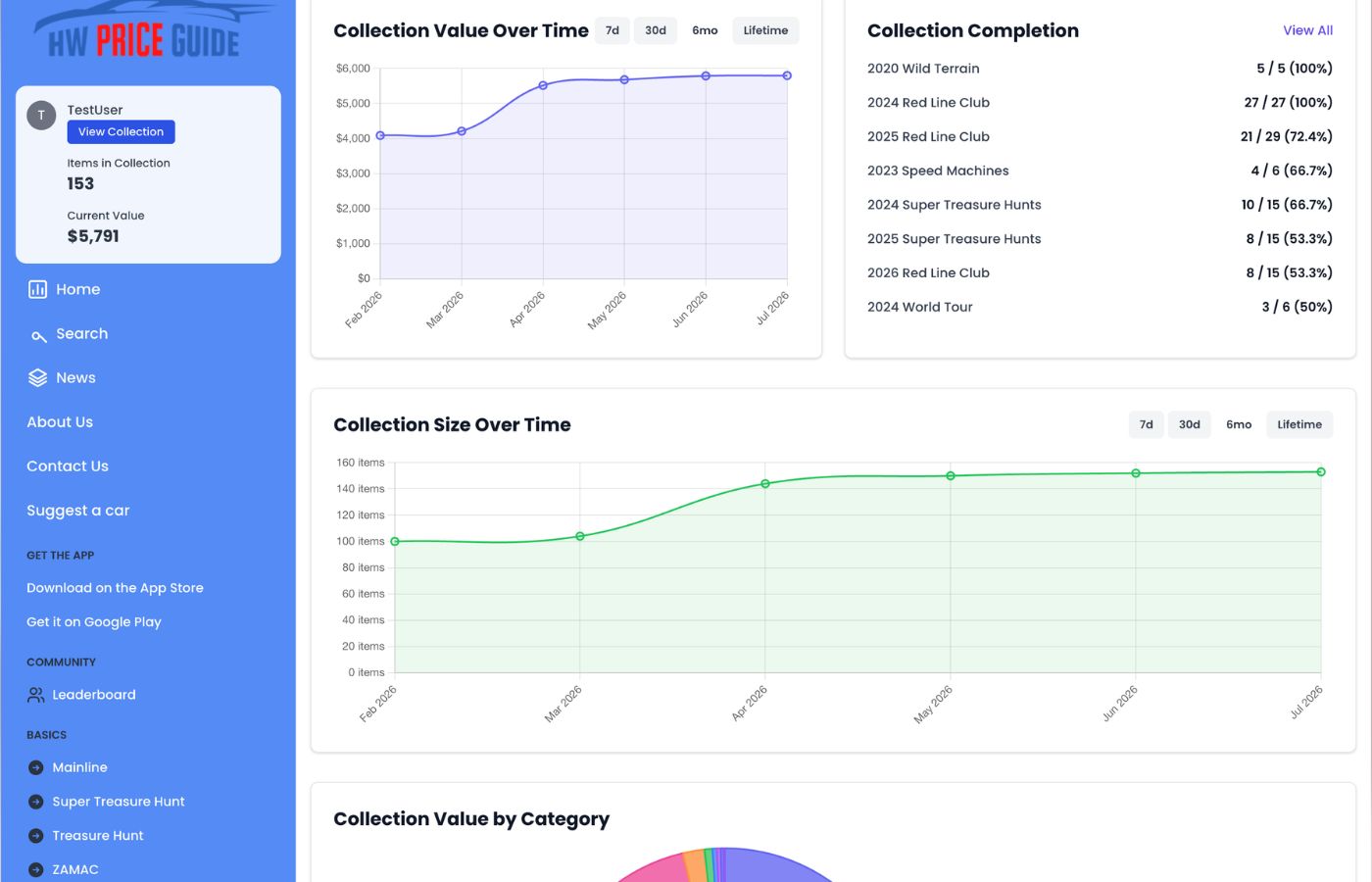Select 7d range on Collection Value chart
The height and width of the screenshot is (882, 1372).
[x=612, y=30]
